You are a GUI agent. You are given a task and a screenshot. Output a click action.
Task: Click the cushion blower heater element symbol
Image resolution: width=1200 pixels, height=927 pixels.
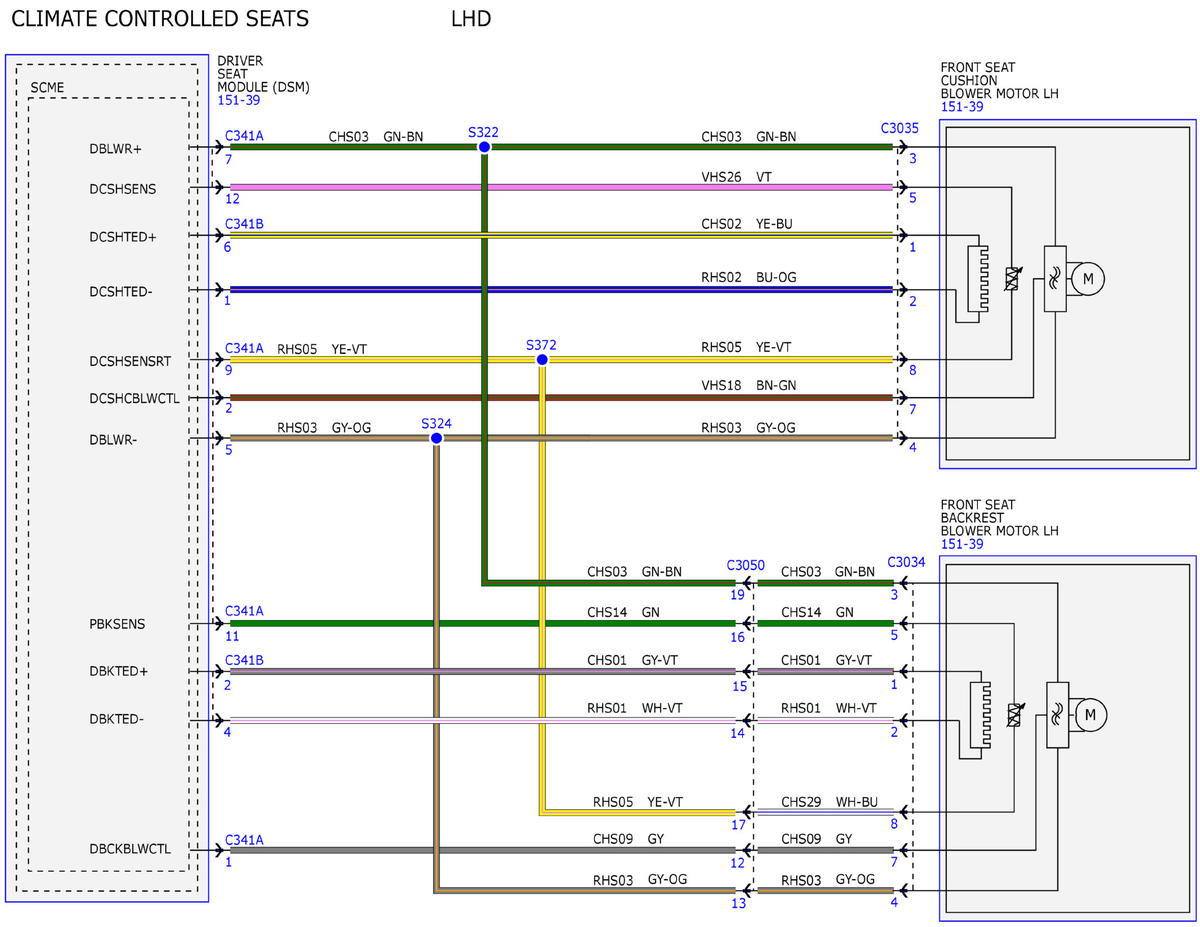978,277
